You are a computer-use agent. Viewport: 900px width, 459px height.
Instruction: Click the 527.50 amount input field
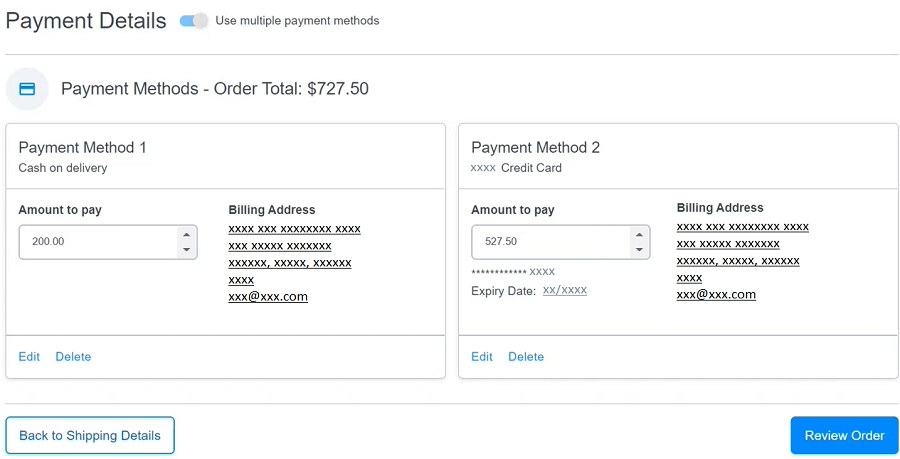pos(550,242)
